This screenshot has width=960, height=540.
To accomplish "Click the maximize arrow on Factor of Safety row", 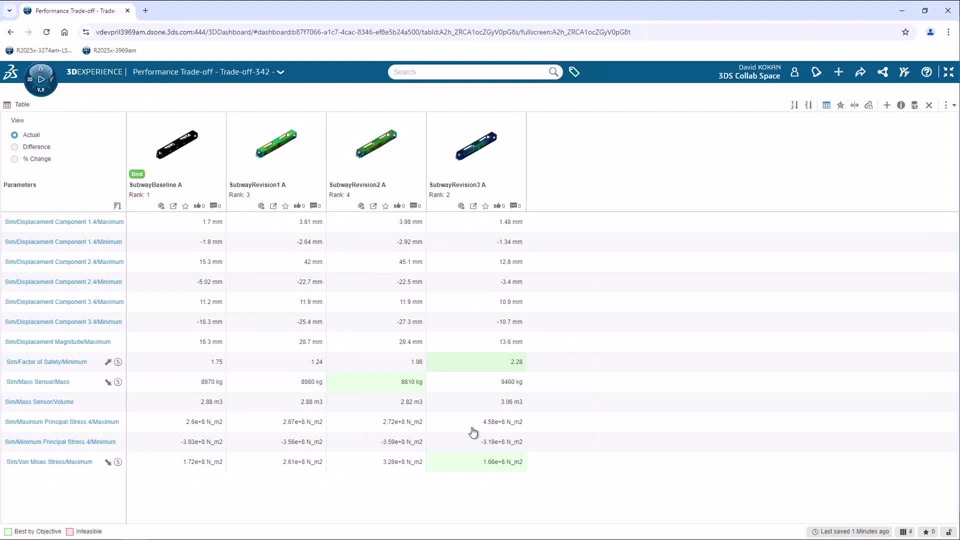I will [x=108, y=362].
